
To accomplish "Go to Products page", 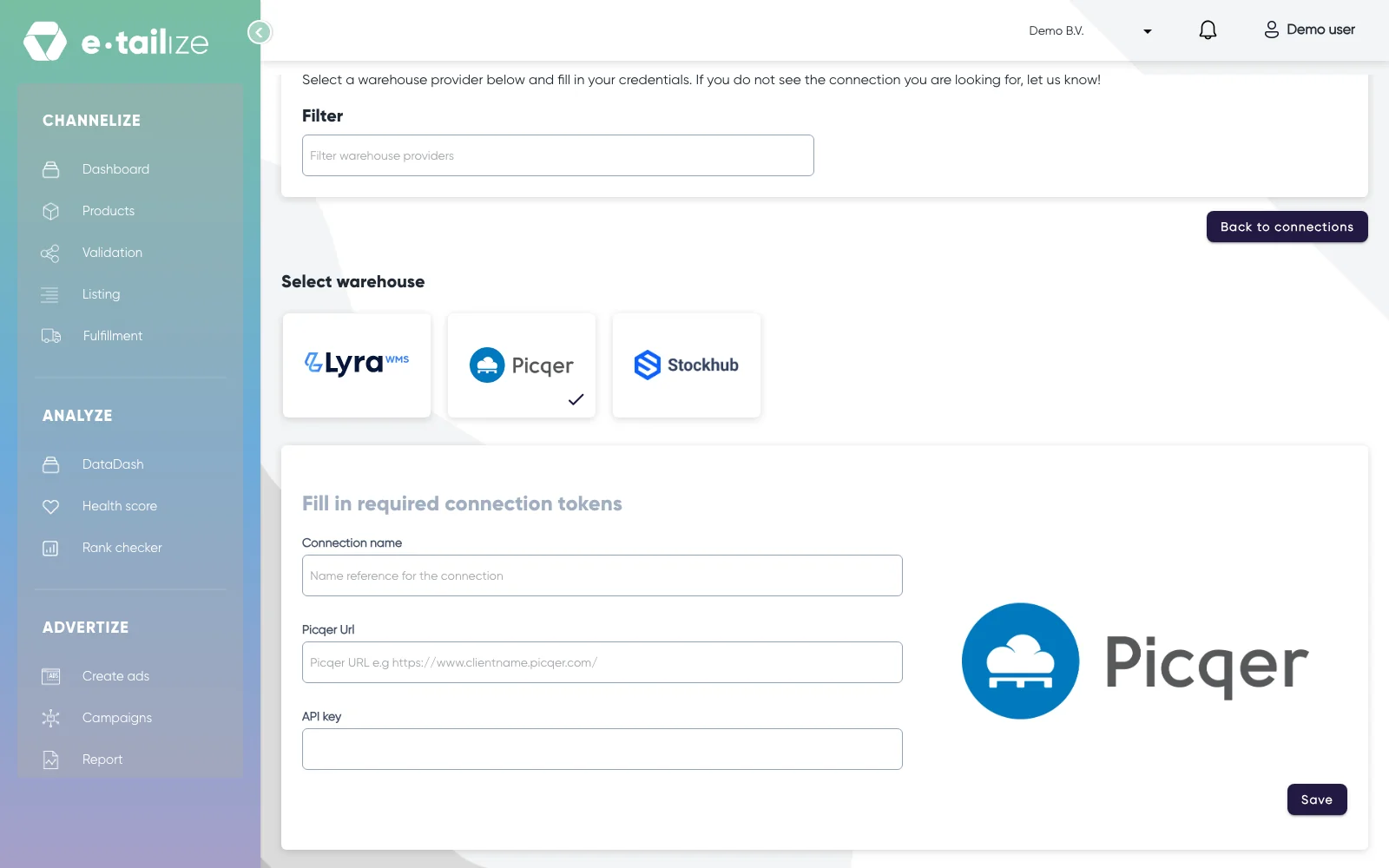I will [109, 211].
